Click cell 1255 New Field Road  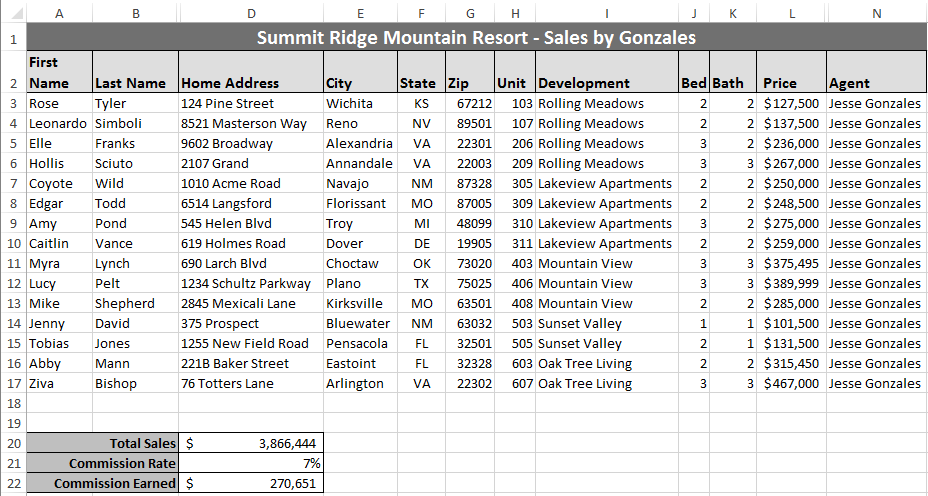click(x=251, y=344)
